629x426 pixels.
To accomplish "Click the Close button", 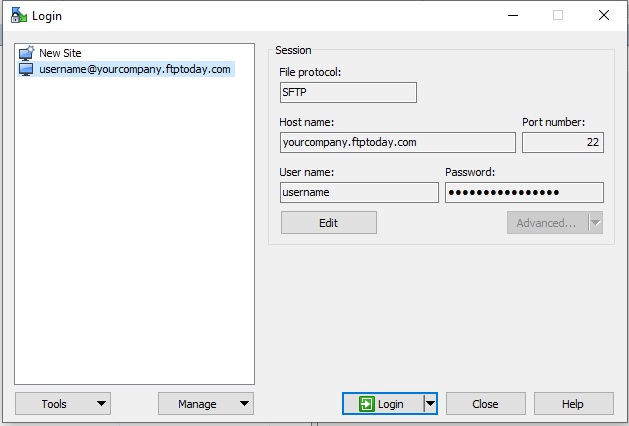I will coord(485,404).
